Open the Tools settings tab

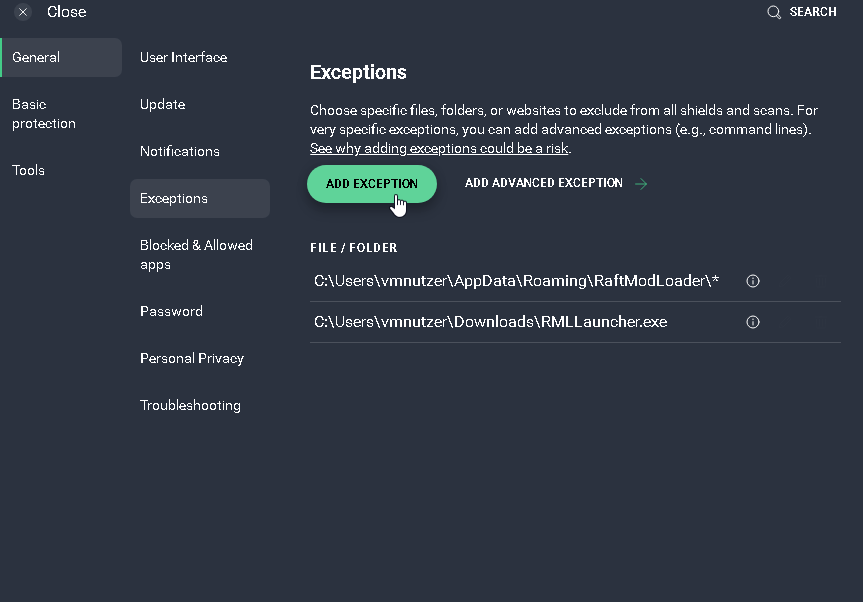click(29, 171)
